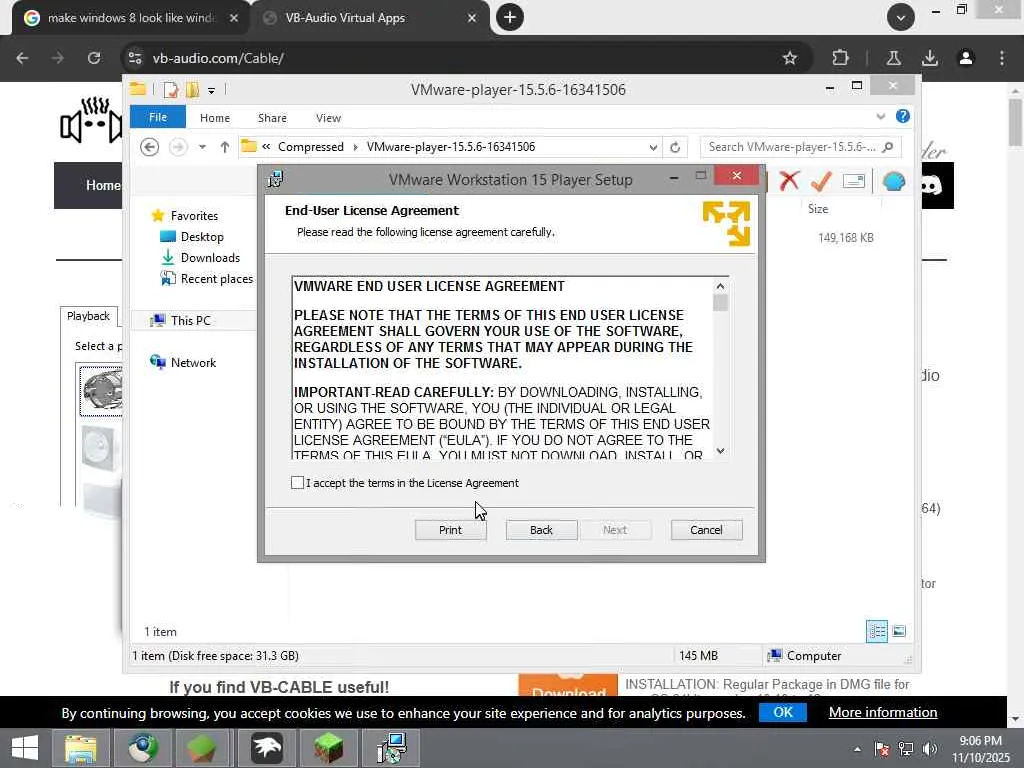Viewport: 1024px width, 768px height.
Task: Open the More information cookie link
Action: click(883, 712)
